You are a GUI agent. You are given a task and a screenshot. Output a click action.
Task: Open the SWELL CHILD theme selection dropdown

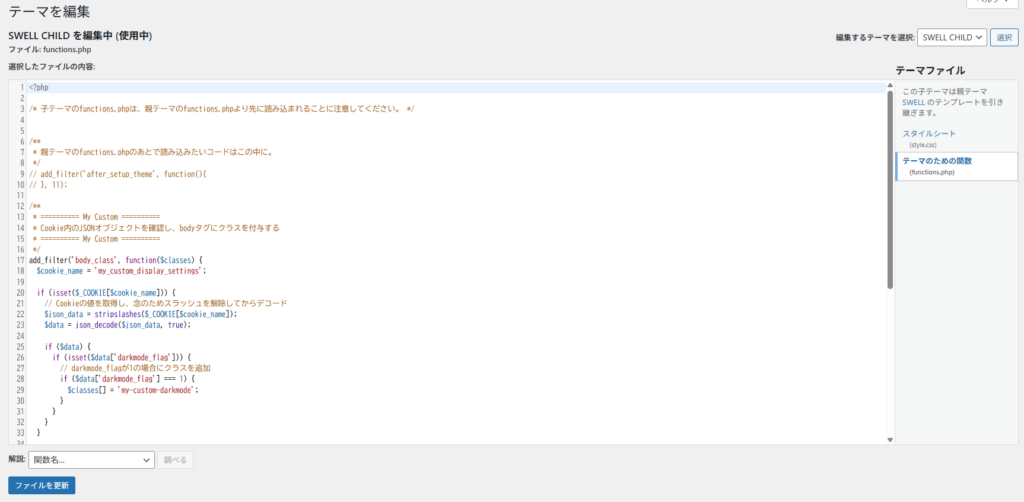pyautogui.click(x=951, y=37)
